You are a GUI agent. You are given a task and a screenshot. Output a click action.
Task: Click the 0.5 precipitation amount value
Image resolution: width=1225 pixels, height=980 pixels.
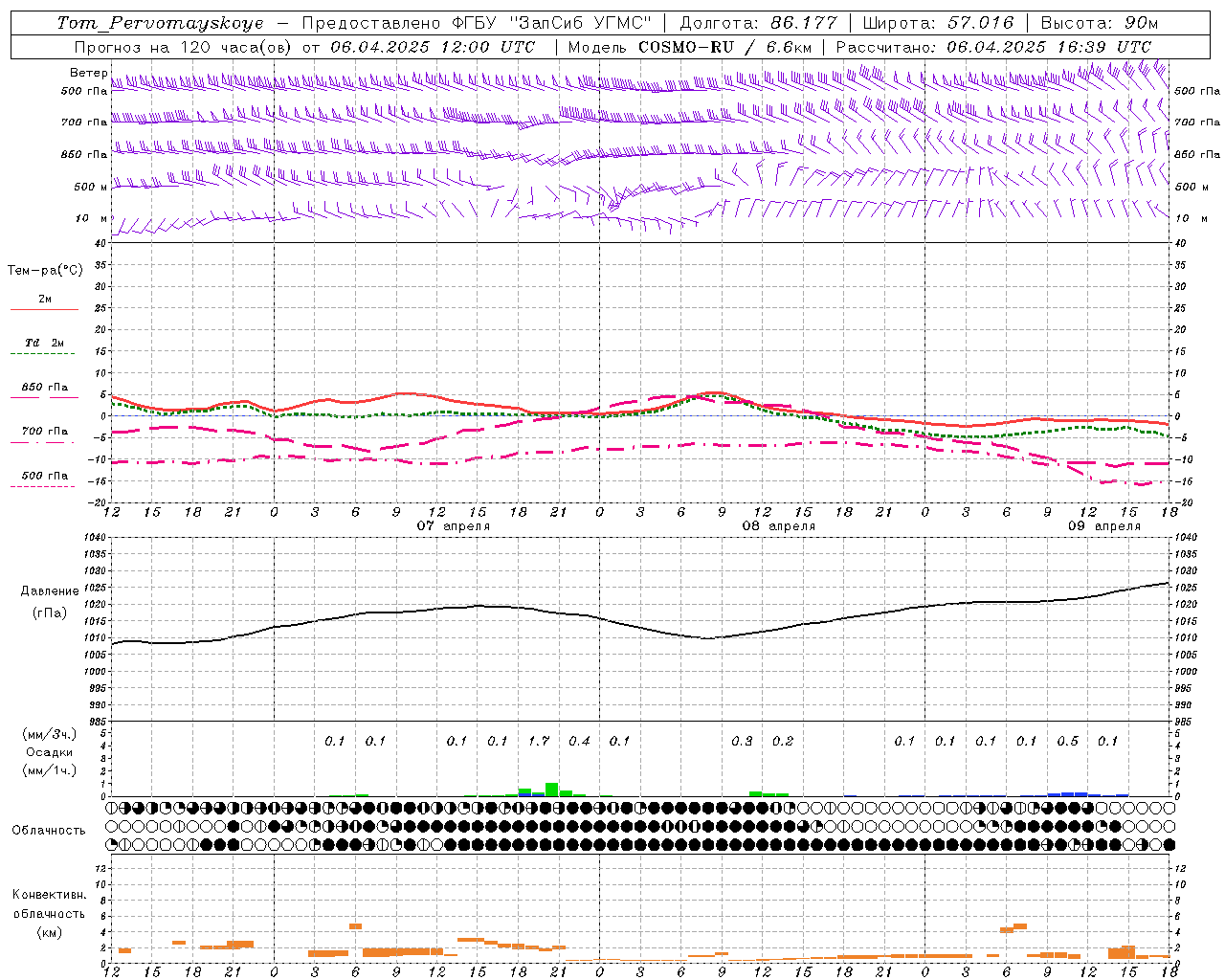[1067, 741]
